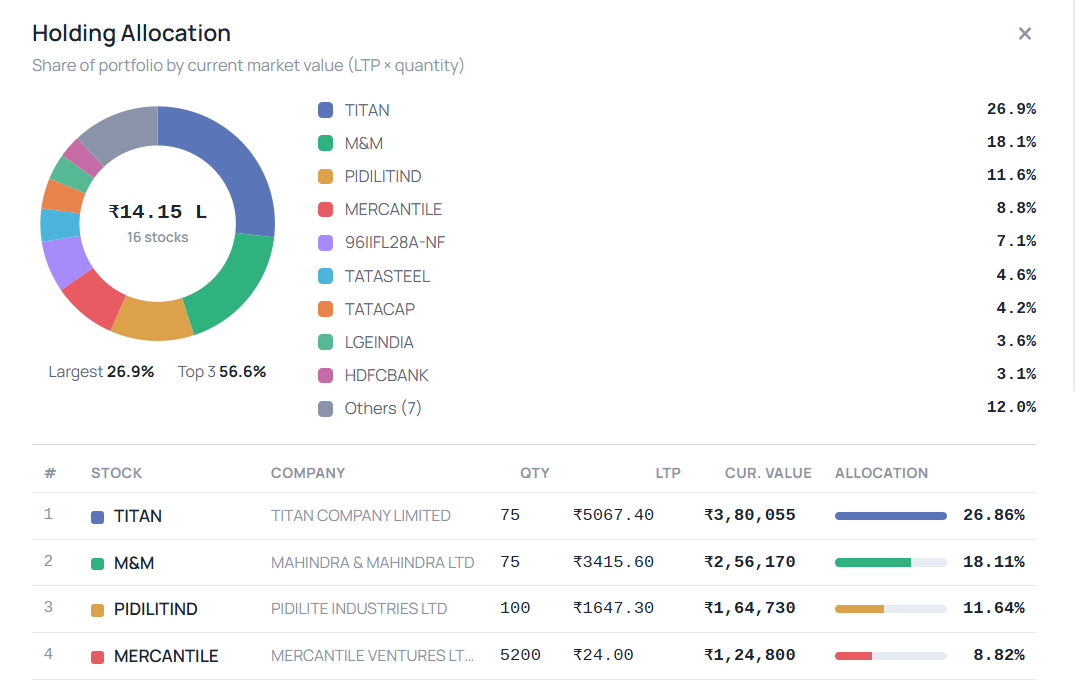The image size is (1075, 682).
Task: Click the # column header
Action: [50, 473]
